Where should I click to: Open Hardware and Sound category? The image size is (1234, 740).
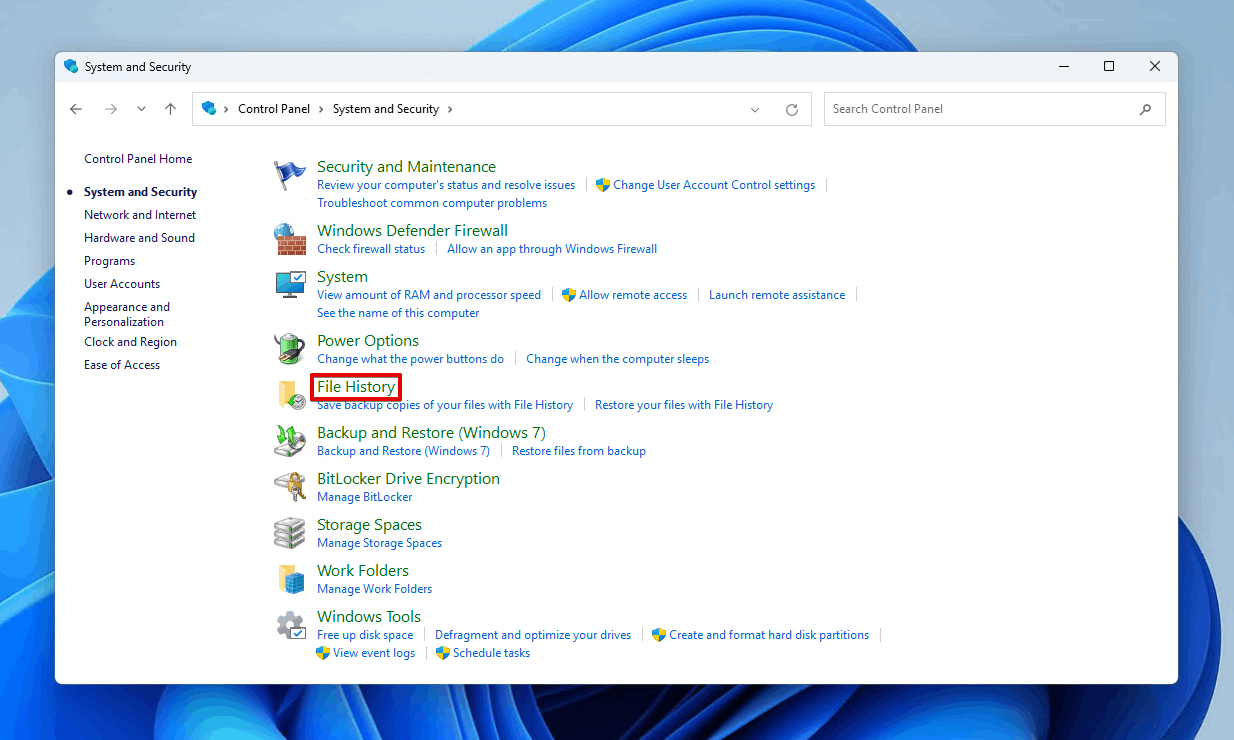tap(139, 238)
